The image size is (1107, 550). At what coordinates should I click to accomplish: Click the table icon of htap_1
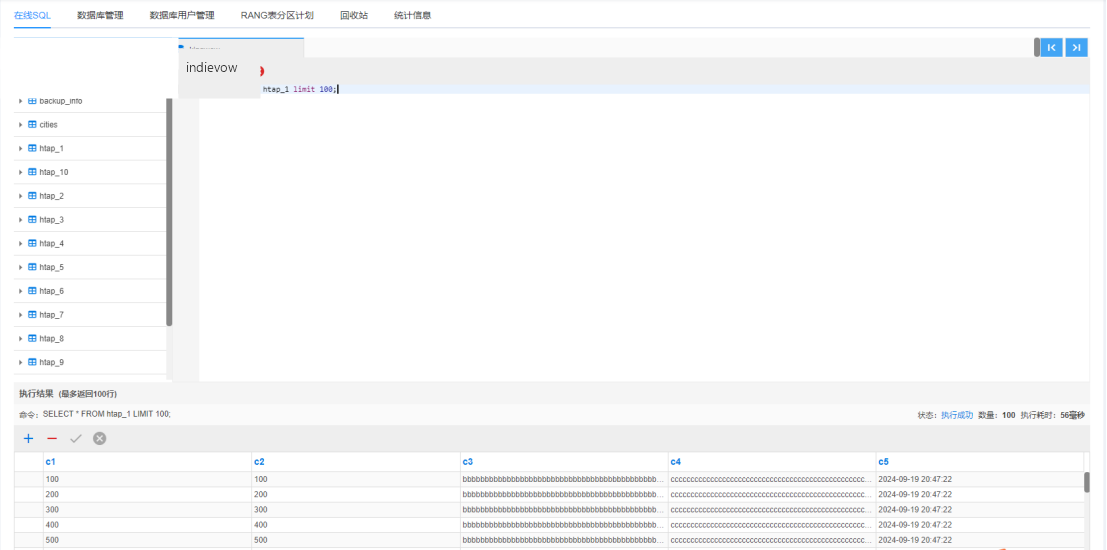(32, 148)
